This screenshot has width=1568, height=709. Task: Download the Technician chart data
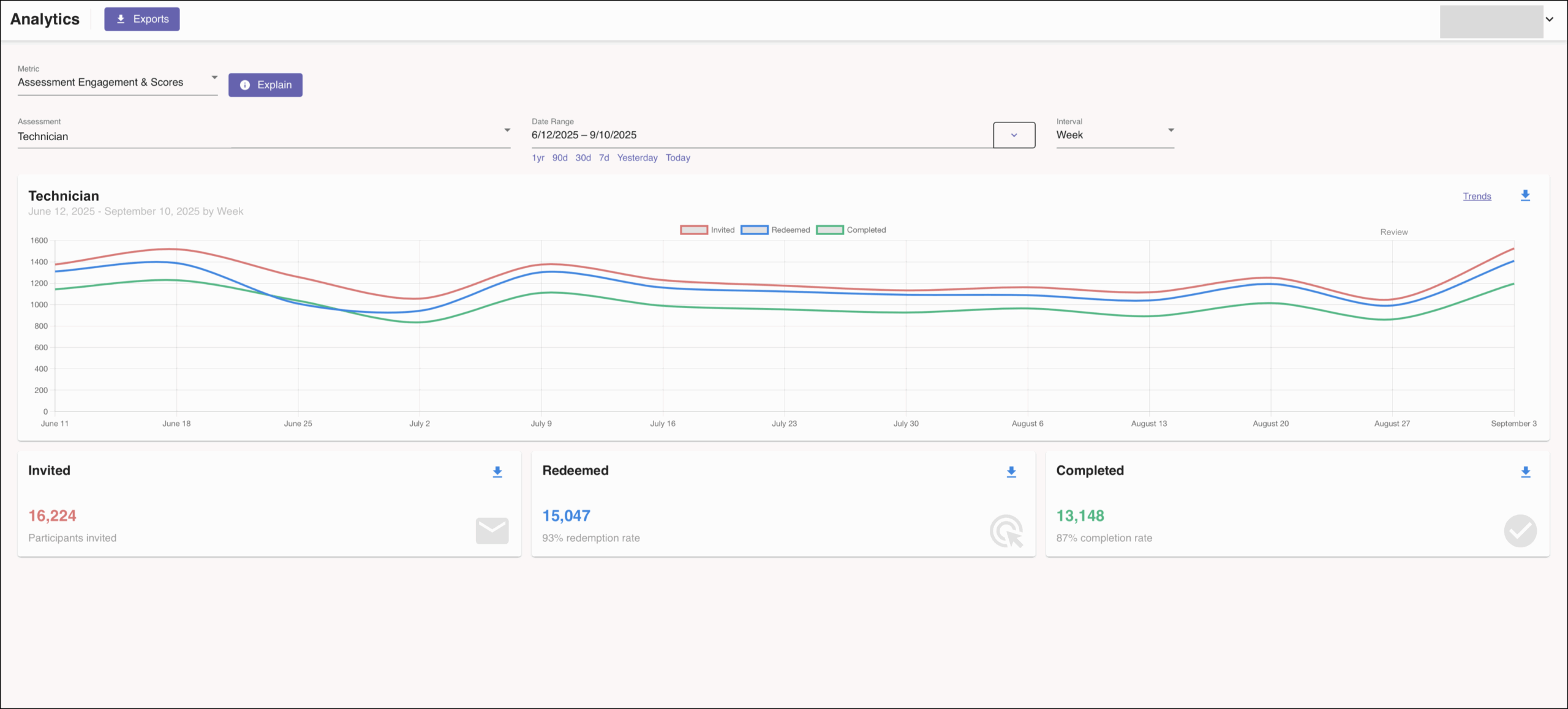(x=1525, y=195)
